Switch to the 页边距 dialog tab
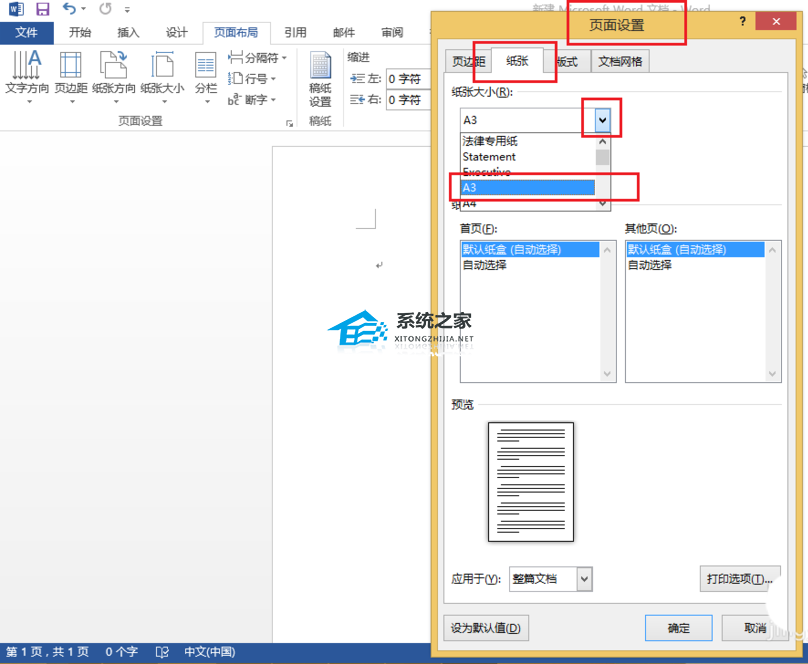 tap(468, 62)
